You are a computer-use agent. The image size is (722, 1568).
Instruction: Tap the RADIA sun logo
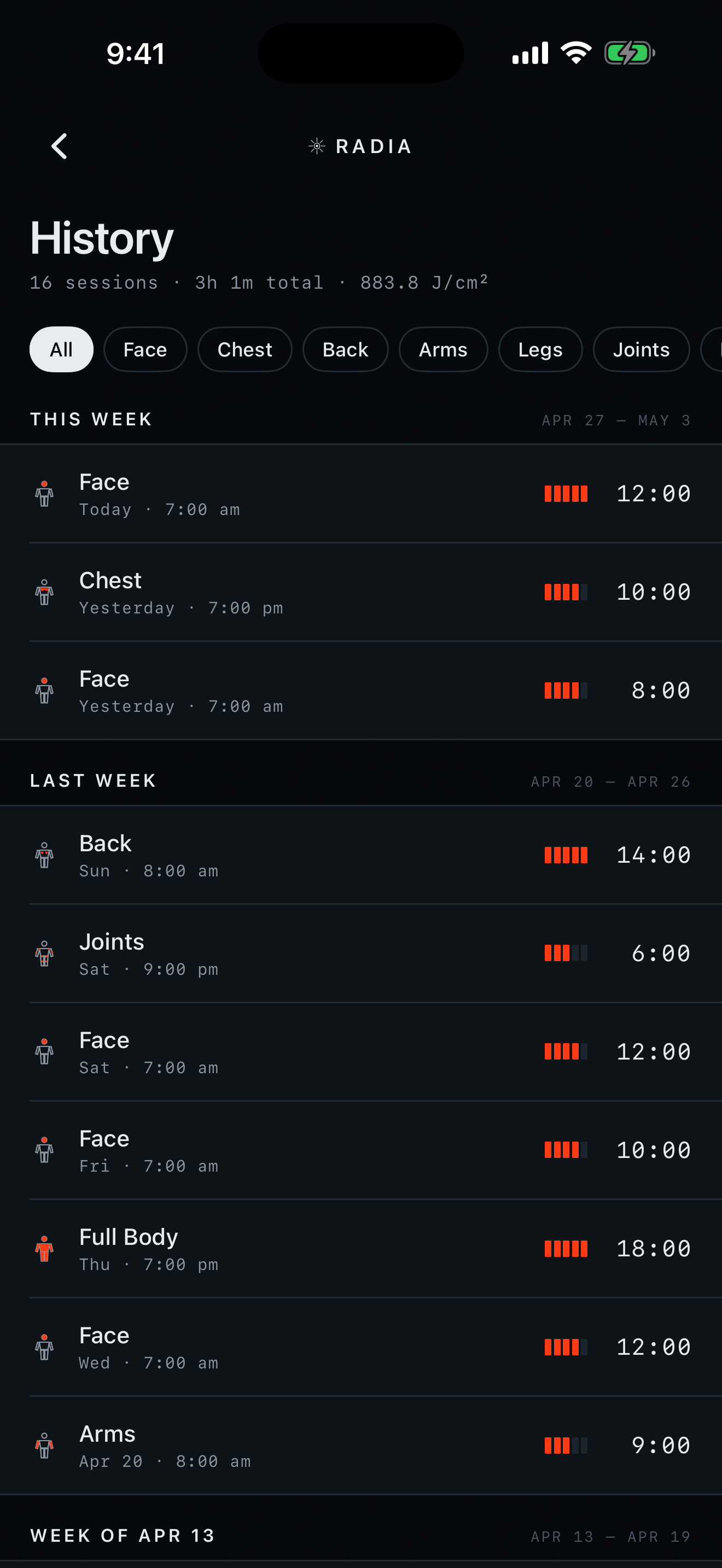click(317, 145)
